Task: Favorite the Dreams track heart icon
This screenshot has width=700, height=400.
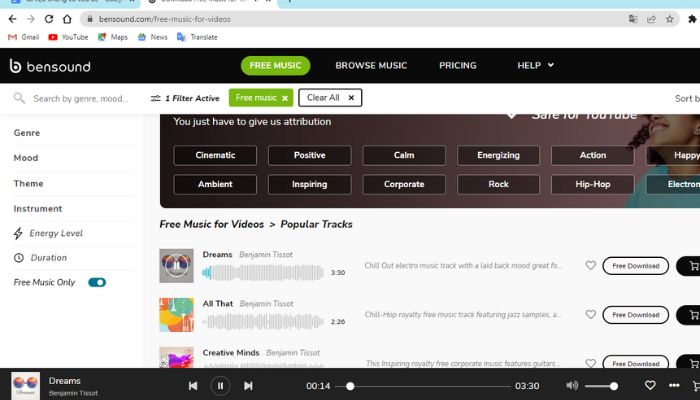Action: (591, 266)
